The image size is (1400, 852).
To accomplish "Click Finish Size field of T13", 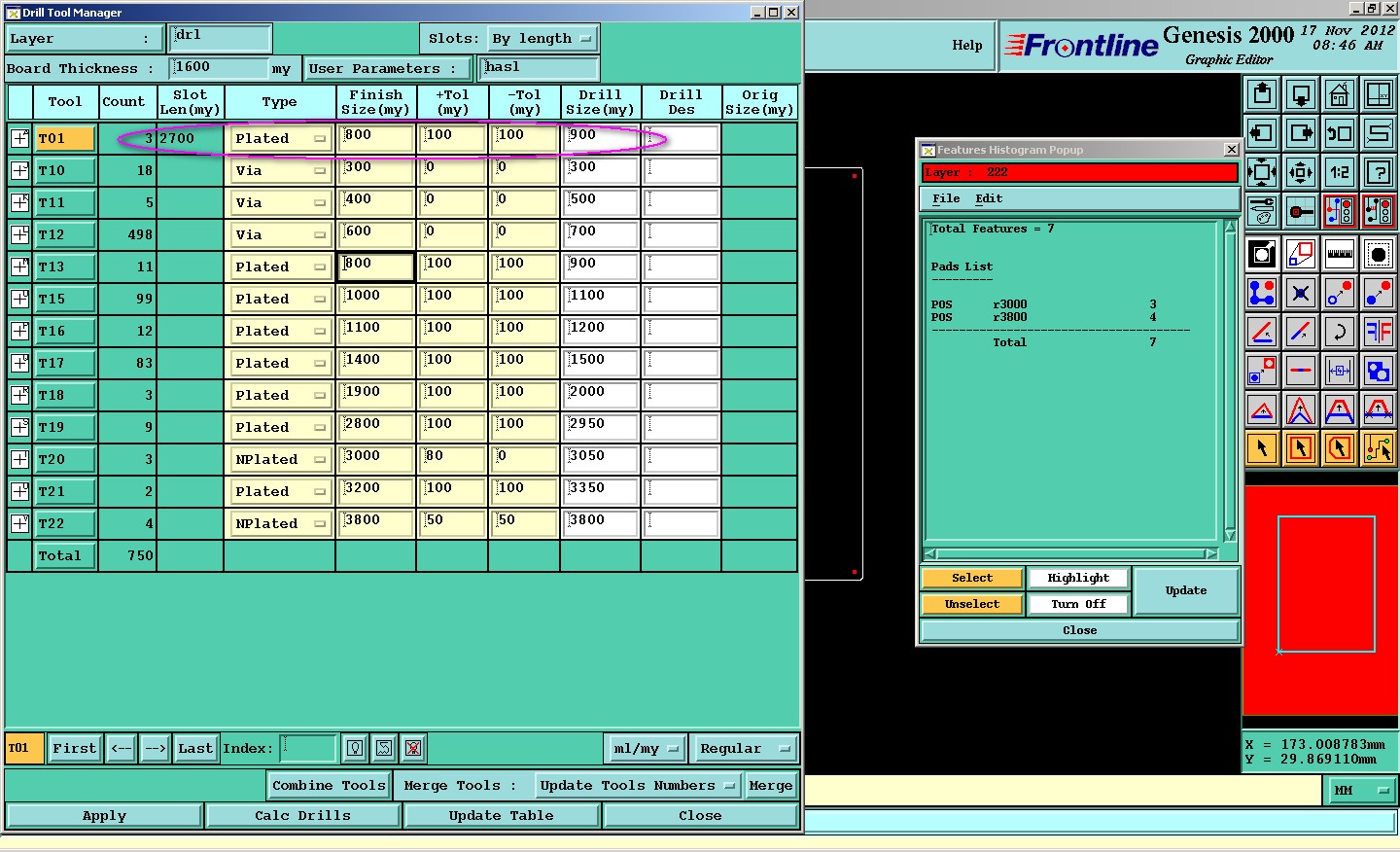I will pos(376,266).
